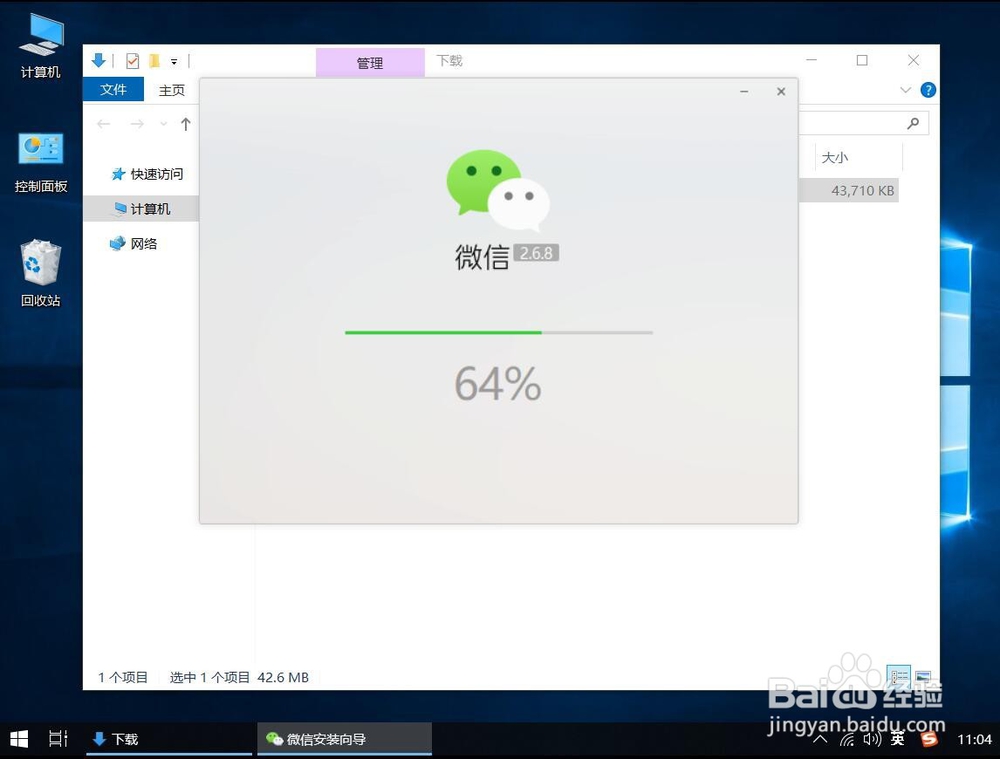Viewport: 1000px width, 759px height.
Task: Open the 计算机 desktop icon
Action: click(x=41, y=45)
